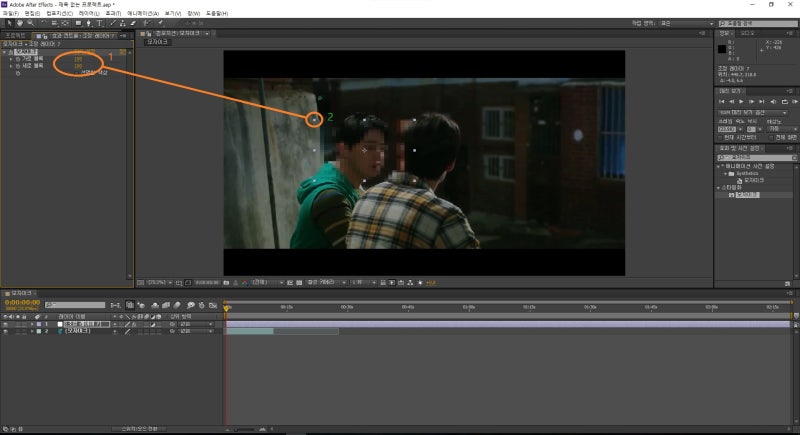The width and height of the screenshot is (800, 435).
Task: Open the File menu
Action: 11,13
